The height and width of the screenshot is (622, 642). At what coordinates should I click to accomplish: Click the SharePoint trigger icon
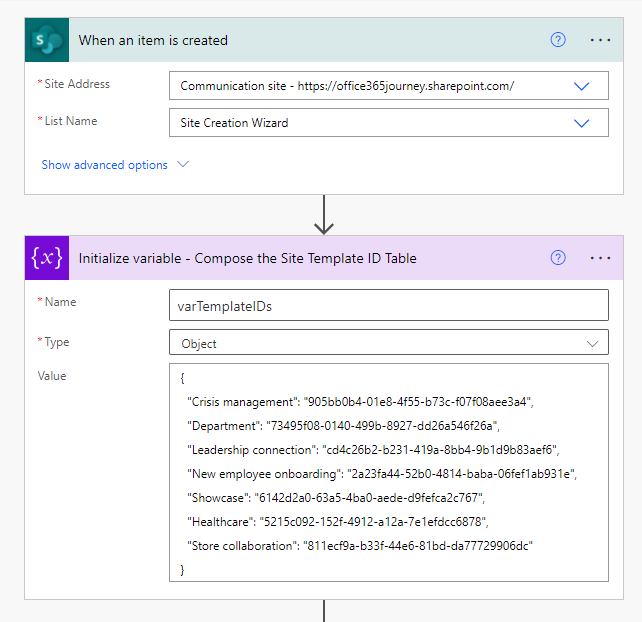tap(47, 40)
